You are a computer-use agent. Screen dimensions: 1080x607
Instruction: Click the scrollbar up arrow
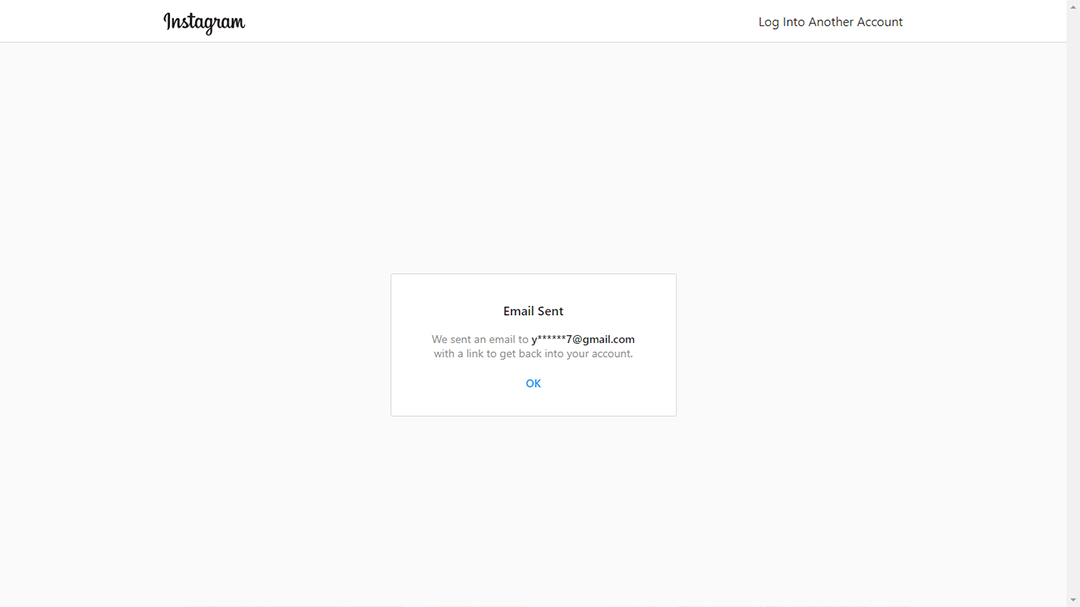(1073, 6)
